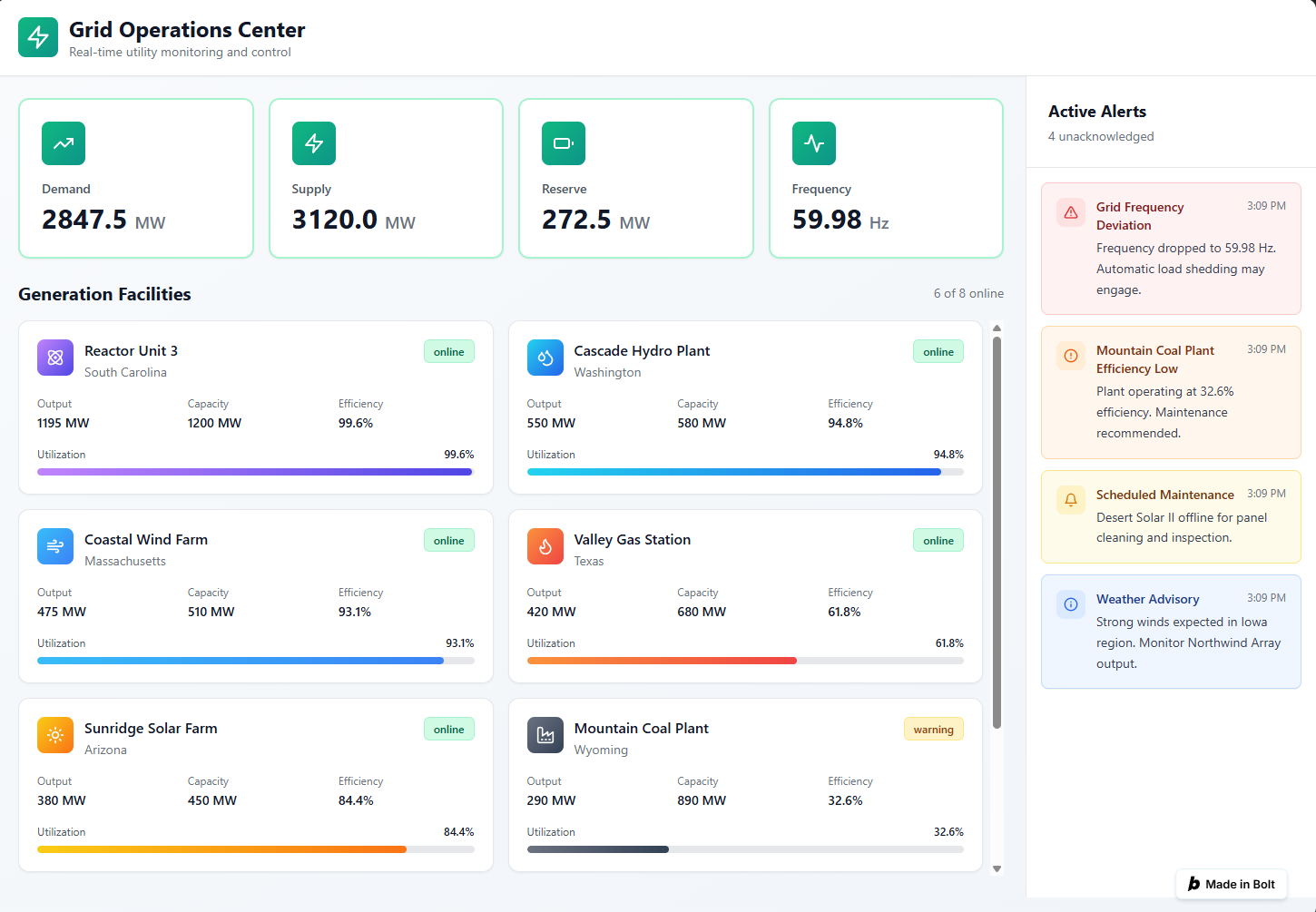Click the Valley Gas Station flame icon
The image size is (1316, 912).
(545, 546)
